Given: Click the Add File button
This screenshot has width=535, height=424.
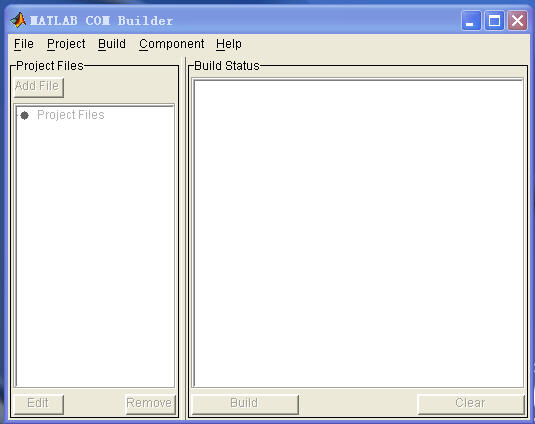Looking at the screenshot, I should pyautogui.click(x=39, y=86).
